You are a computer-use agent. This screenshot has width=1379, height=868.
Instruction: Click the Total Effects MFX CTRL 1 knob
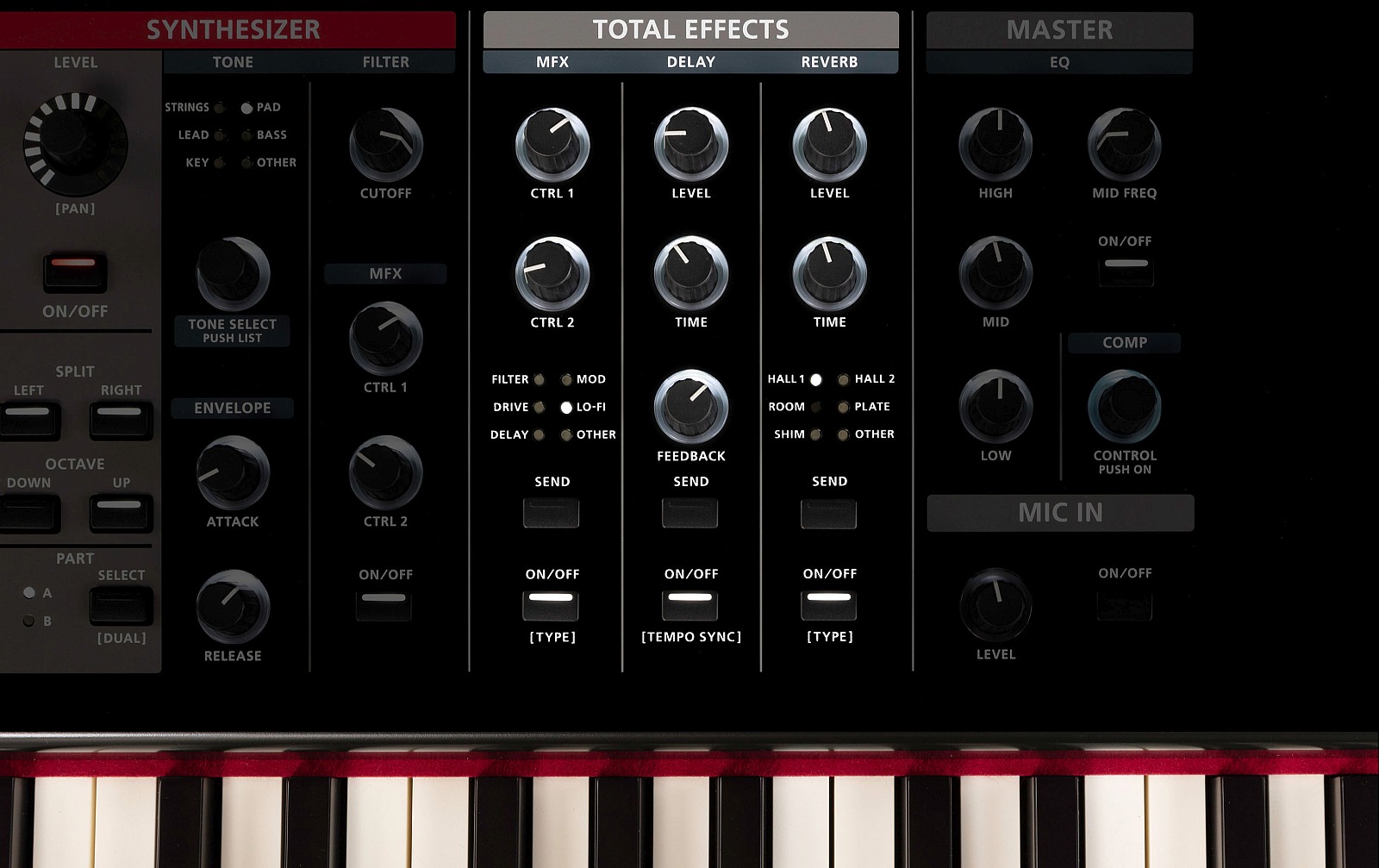(552, 144)
